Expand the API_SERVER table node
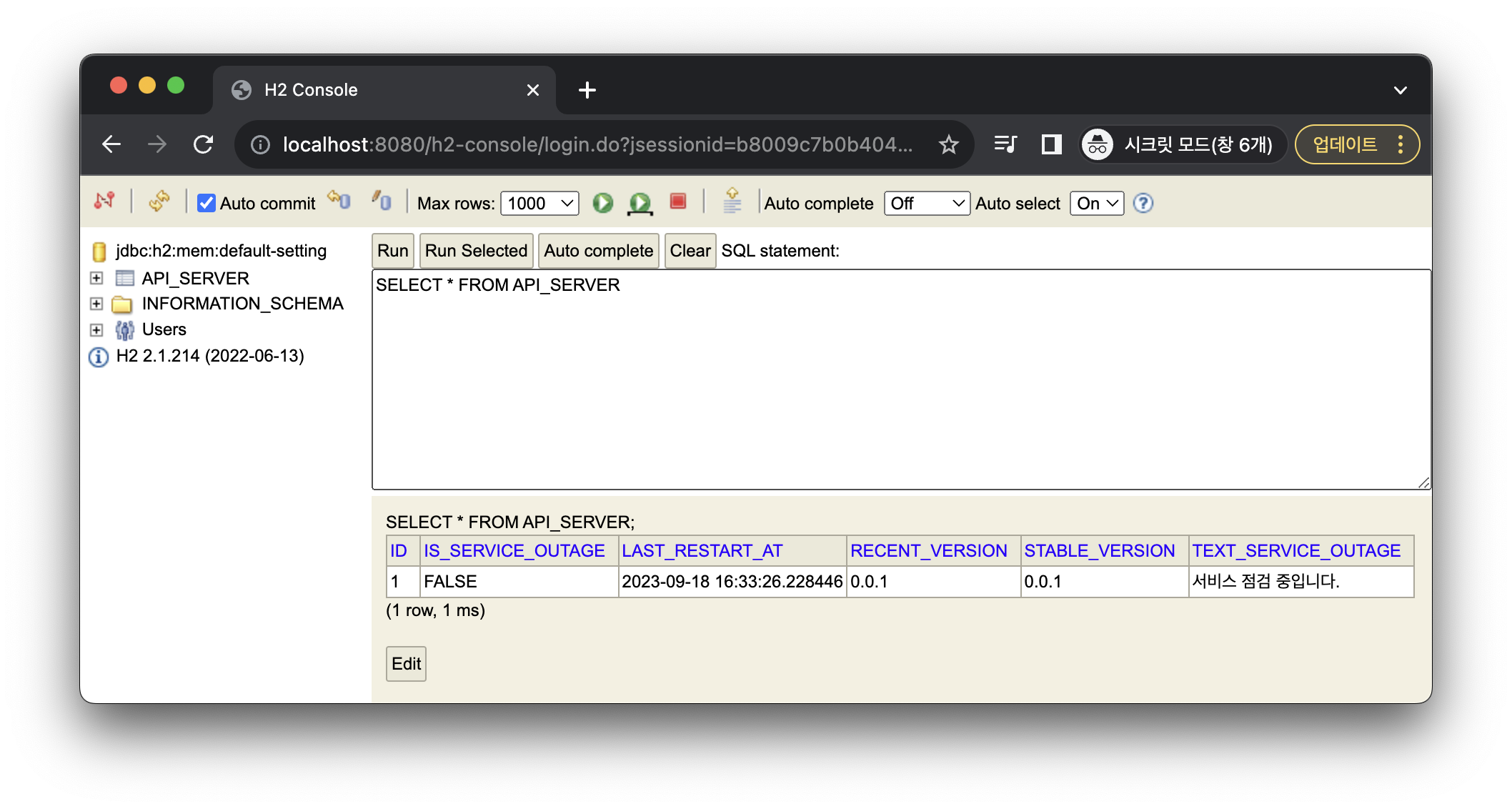The width and height of the screenshot is (1512, 809). coord(96,278)
